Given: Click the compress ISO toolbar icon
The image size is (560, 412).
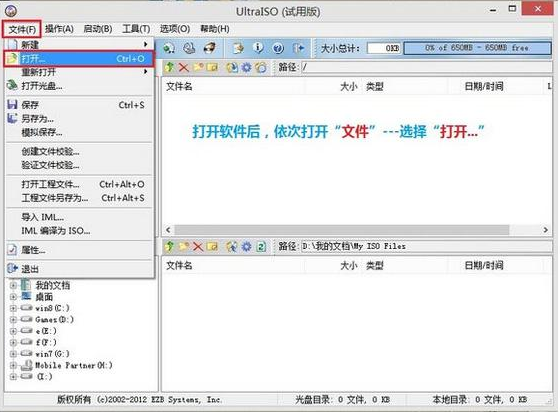Looking at the screenshot, I should tap(189, 48).
